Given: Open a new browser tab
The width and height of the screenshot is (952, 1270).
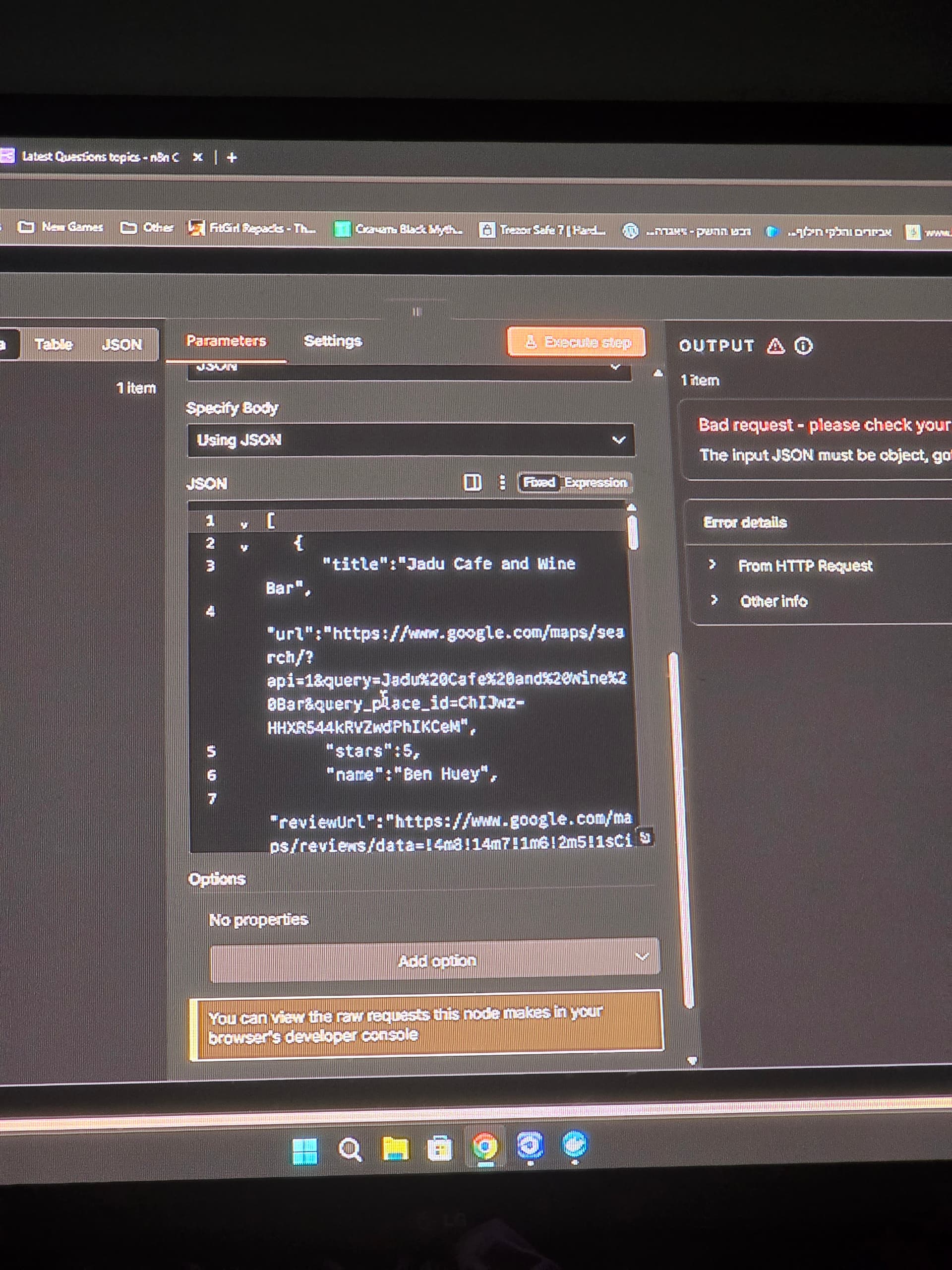Looking at the screenshot, I should (232, 157).
